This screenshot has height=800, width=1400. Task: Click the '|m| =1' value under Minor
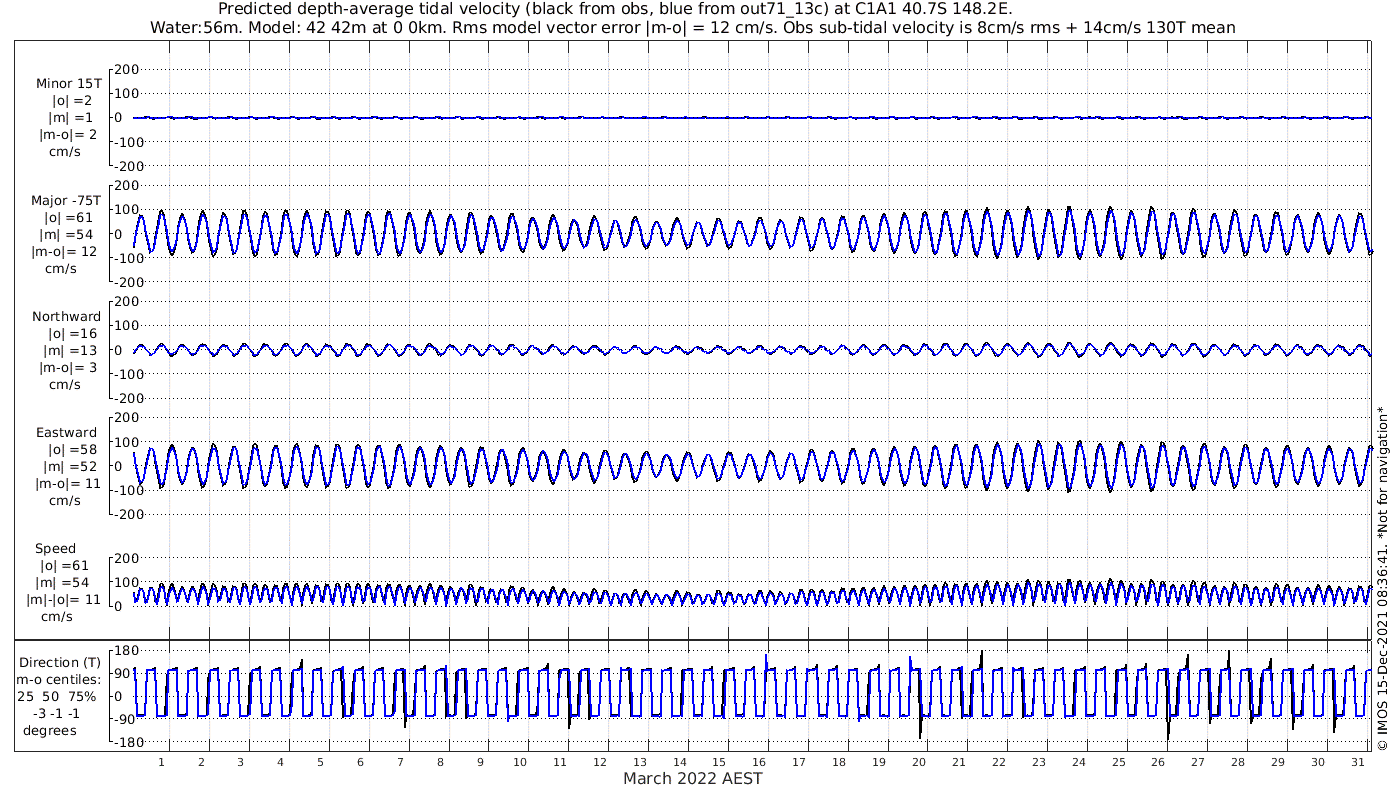tap(71, 118)
